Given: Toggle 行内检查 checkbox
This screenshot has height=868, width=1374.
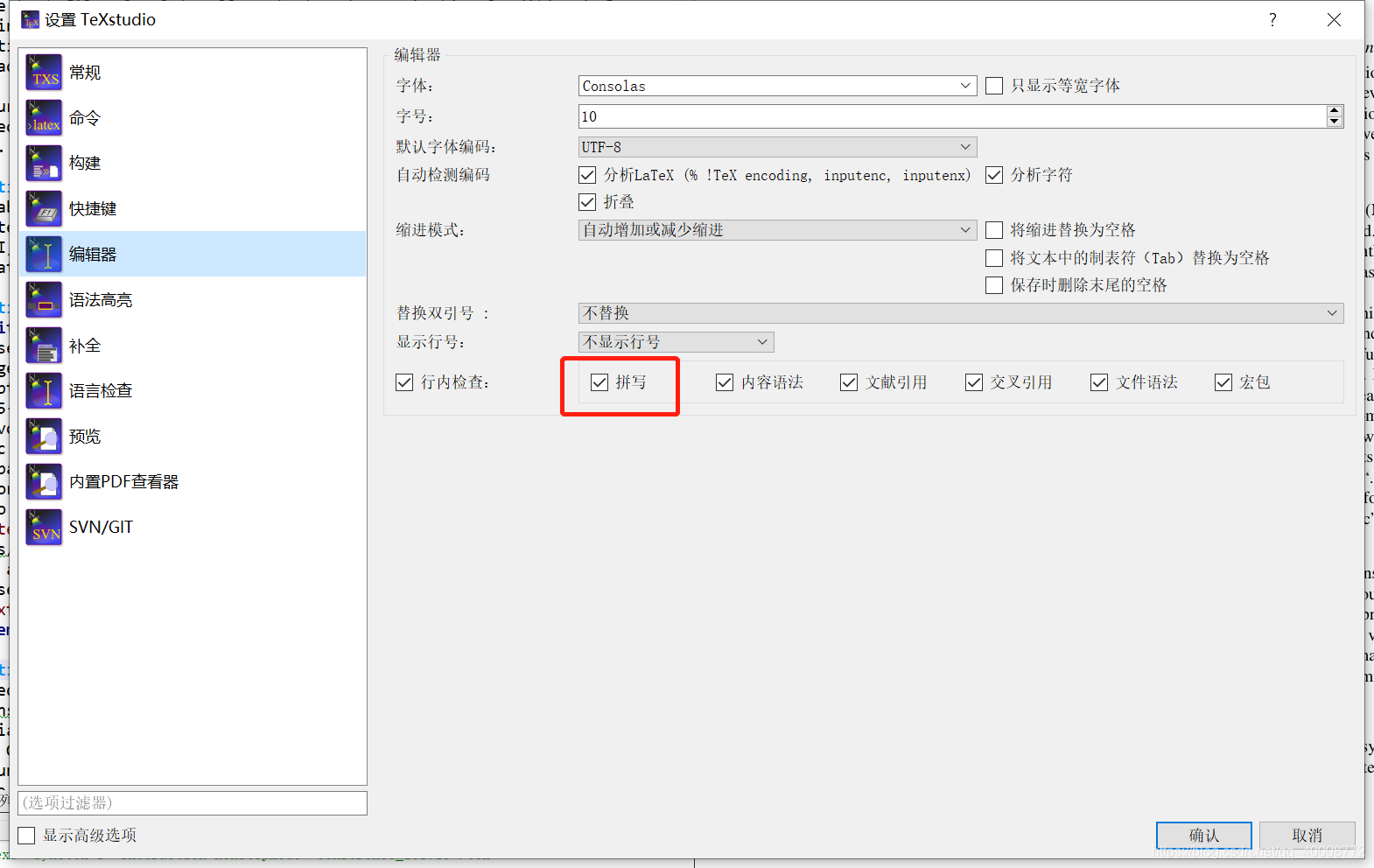Looking at the screenshot, I should (x=404, y=382).
